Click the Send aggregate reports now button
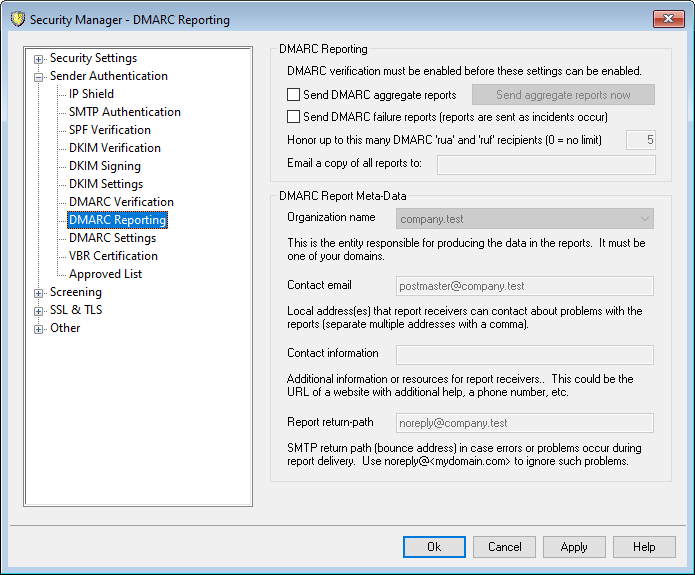This screenshot has height=575, width=695. tap(562, 95)
